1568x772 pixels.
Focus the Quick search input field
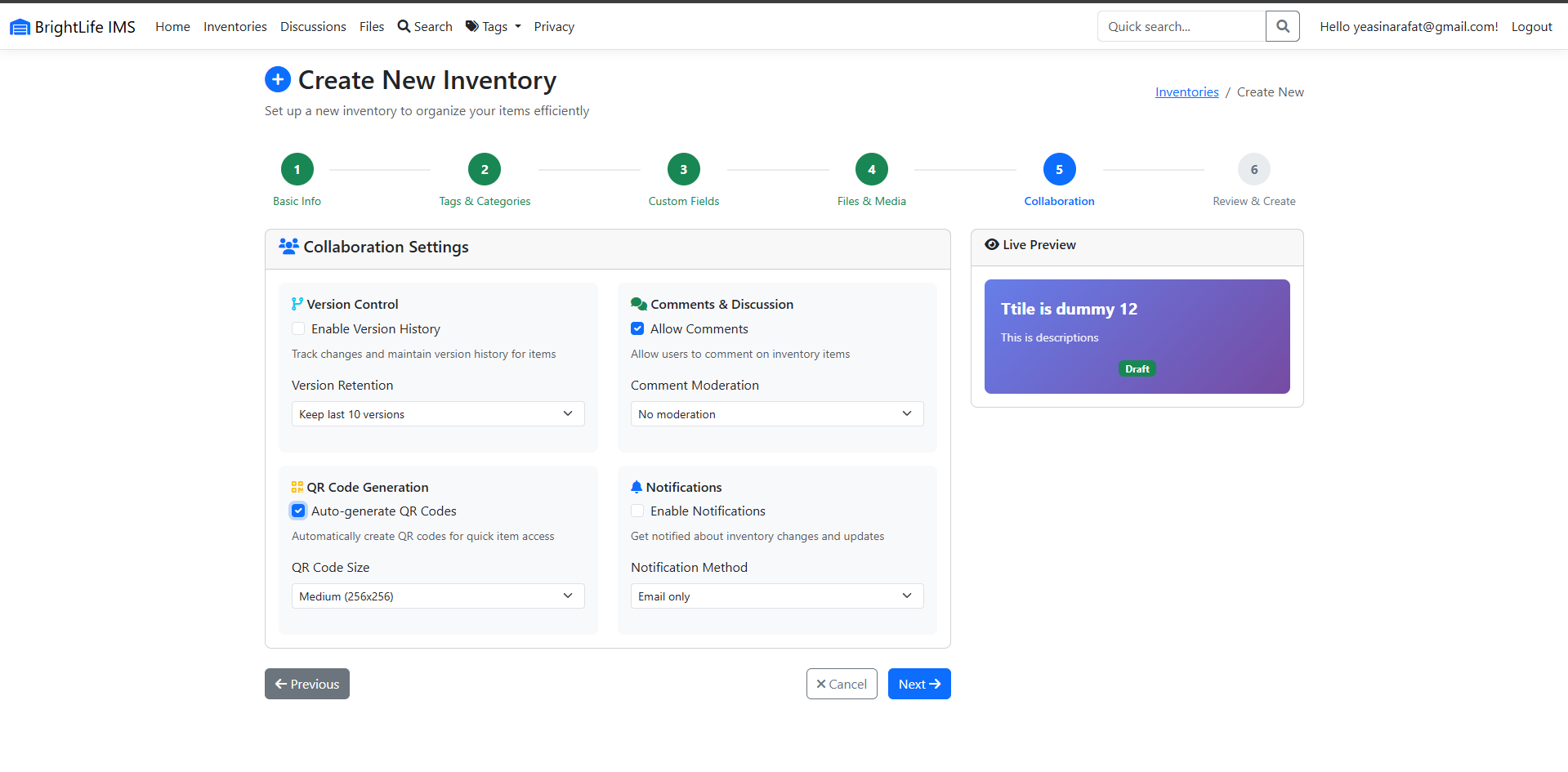pyautogui.click(x=1181, y=26)
